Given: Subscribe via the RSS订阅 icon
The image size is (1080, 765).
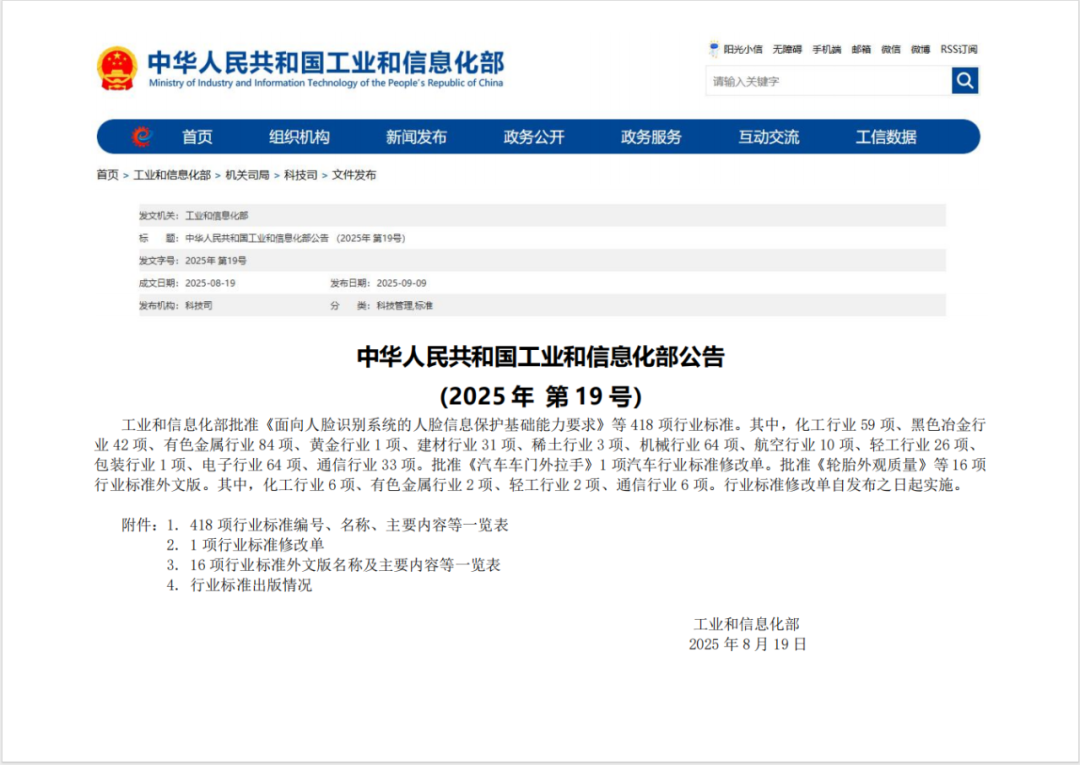Looking at the screenshot, I should pos(958,48).
